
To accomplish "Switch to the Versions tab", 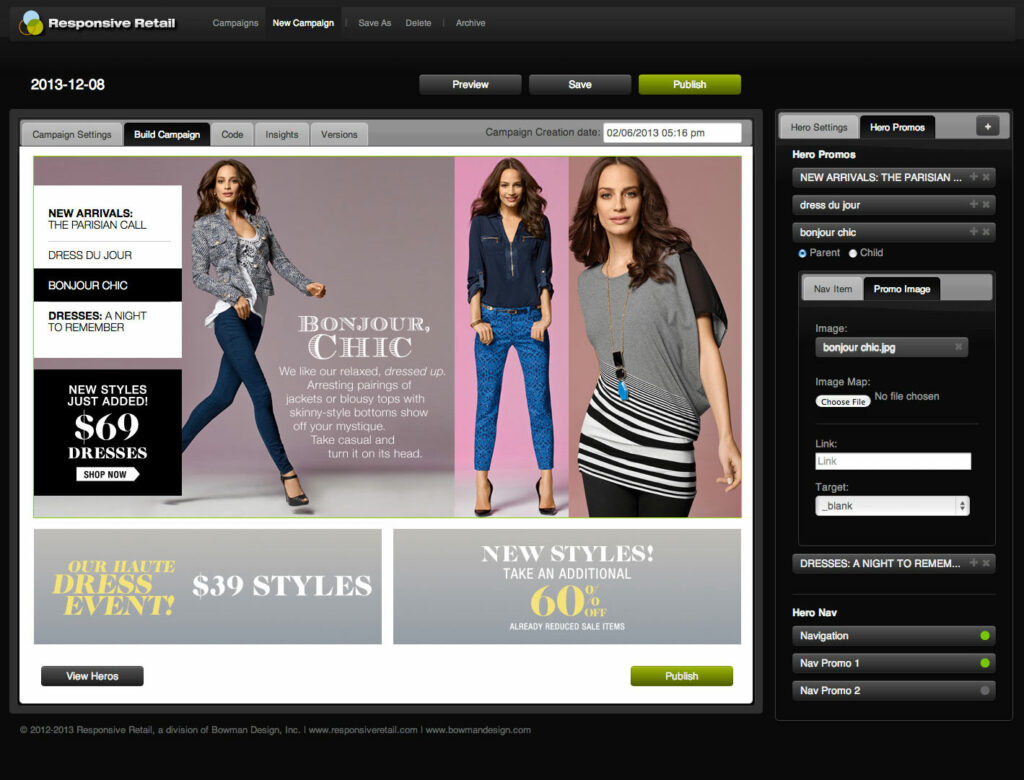I will [x=339, y=134].
